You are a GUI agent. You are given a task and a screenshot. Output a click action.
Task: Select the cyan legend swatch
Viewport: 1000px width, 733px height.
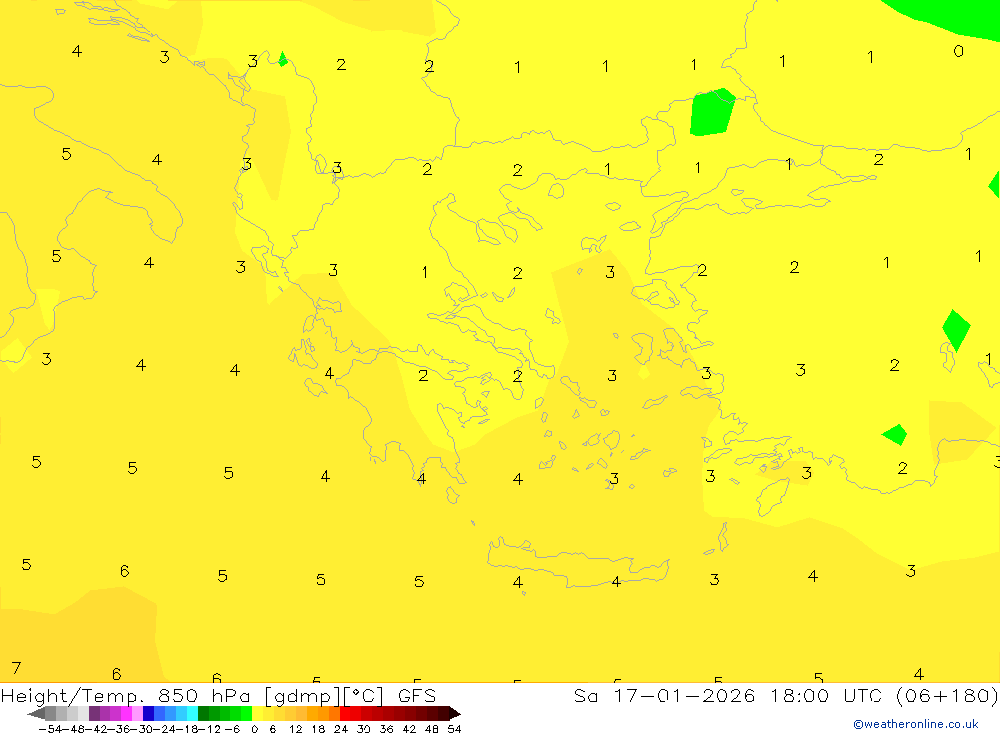tap(192, 713)
